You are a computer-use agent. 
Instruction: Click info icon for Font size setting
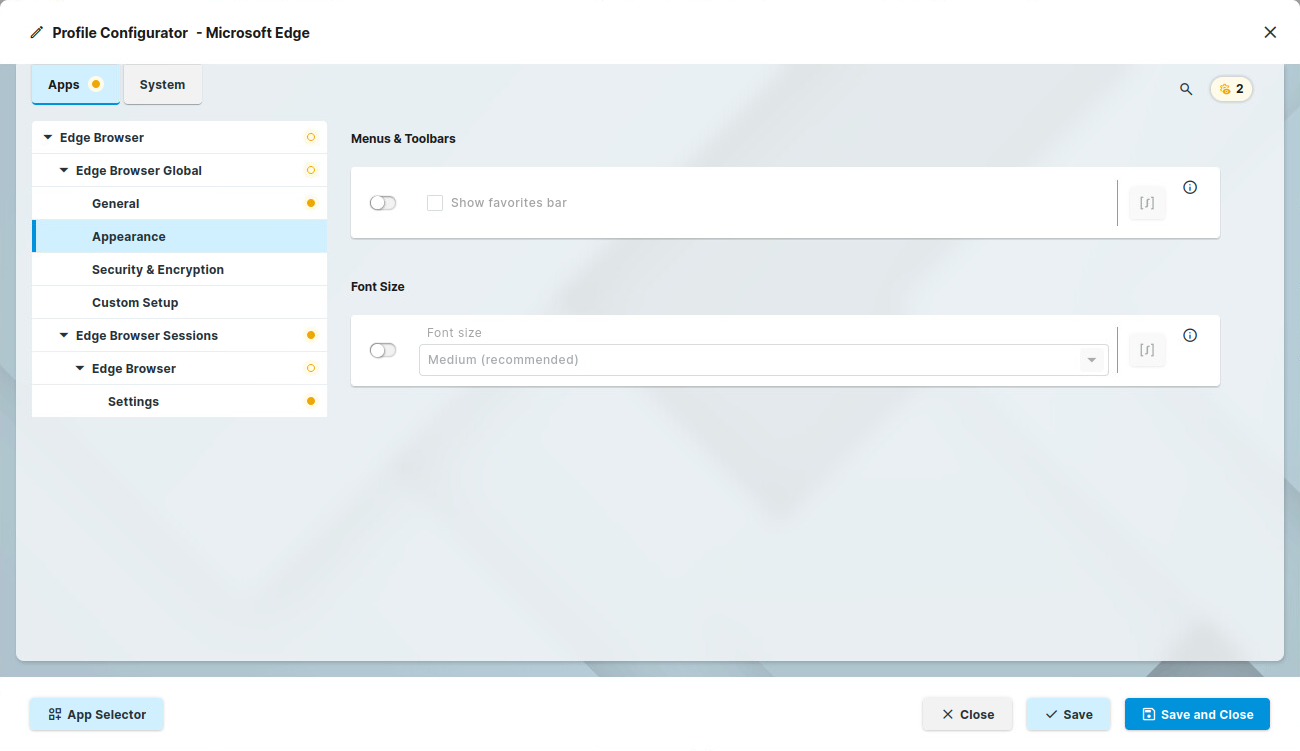click(x=1190, y=335)
